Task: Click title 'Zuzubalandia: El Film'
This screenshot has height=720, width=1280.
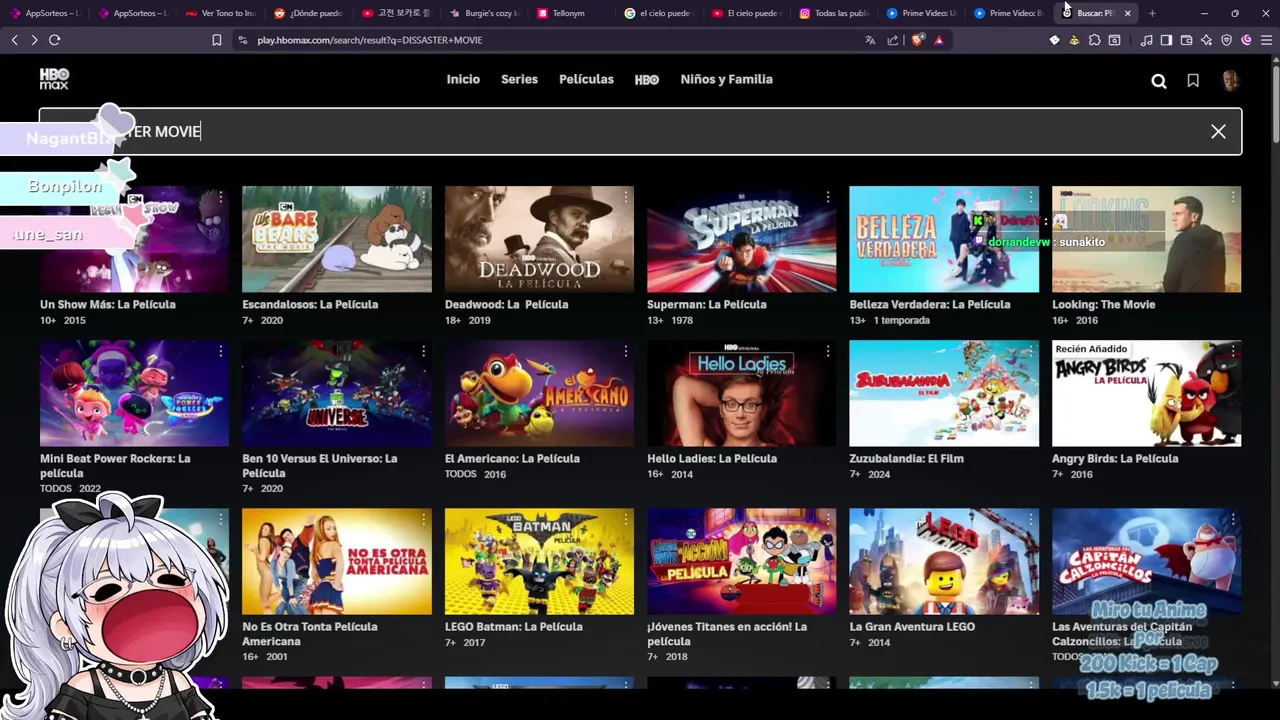Action: click(906, 458)
